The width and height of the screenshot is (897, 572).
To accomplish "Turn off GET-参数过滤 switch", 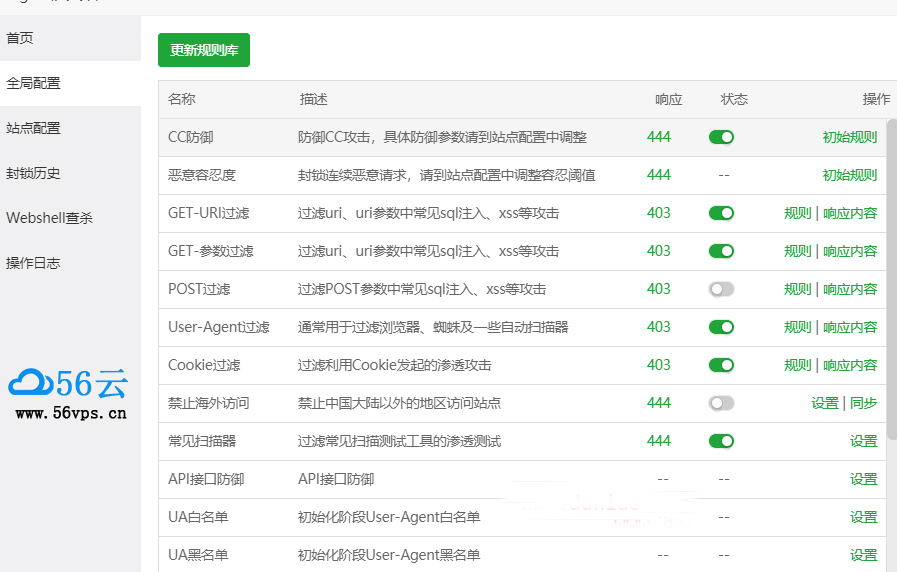I will (x=721, y=251).
